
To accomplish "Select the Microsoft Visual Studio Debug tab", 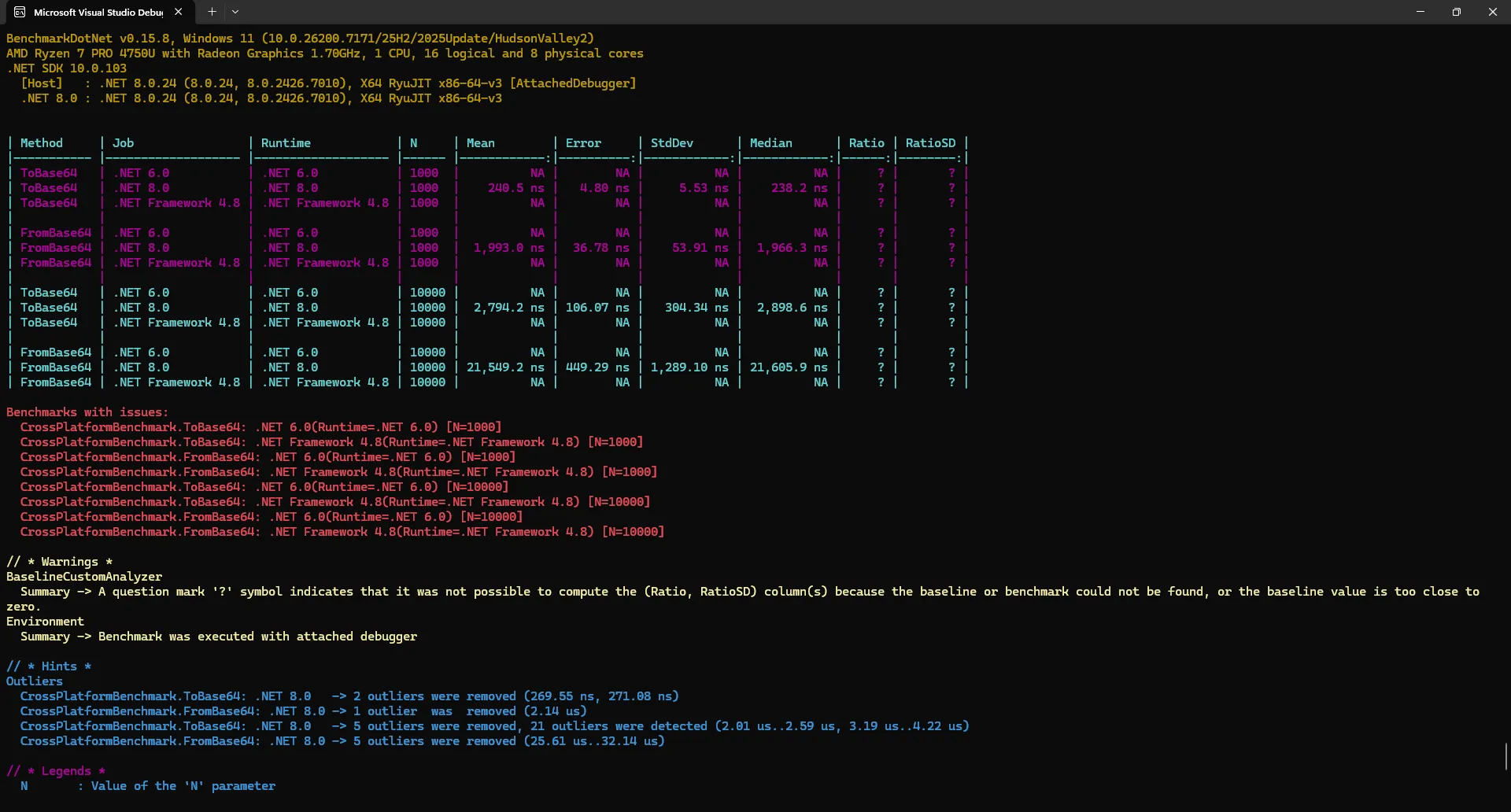I will tap(98, 12).
